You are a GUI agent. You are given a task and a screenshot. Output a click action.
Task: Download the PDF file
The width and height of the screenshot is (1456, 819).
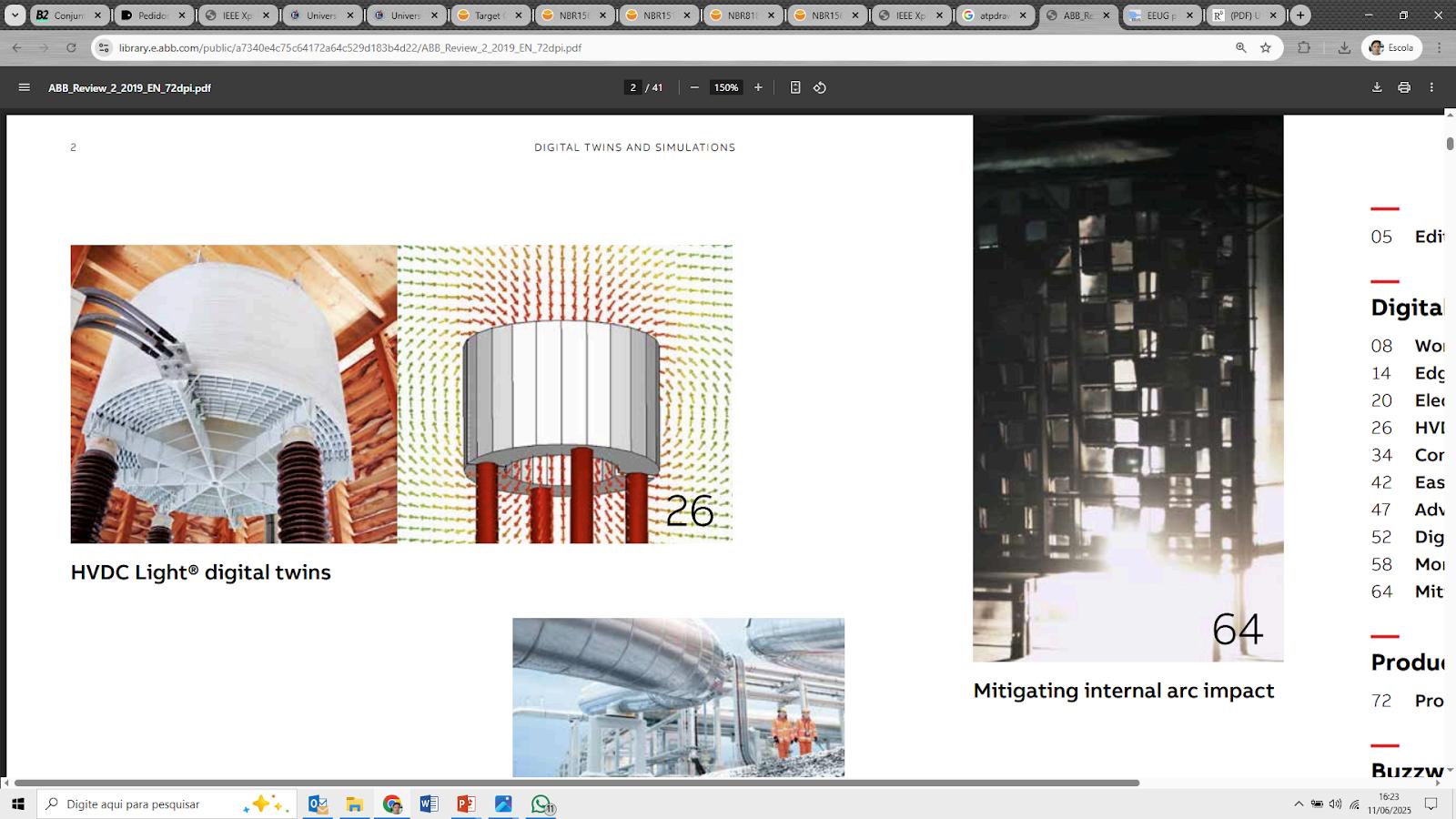coord(1377,87)
